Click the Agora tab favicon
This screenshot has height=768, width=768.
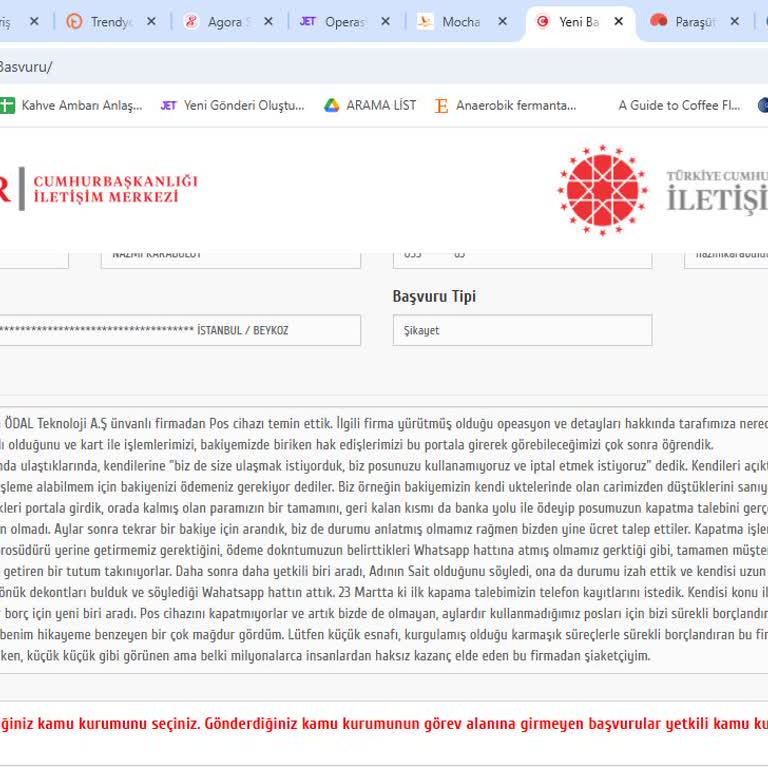pos(191,22)
